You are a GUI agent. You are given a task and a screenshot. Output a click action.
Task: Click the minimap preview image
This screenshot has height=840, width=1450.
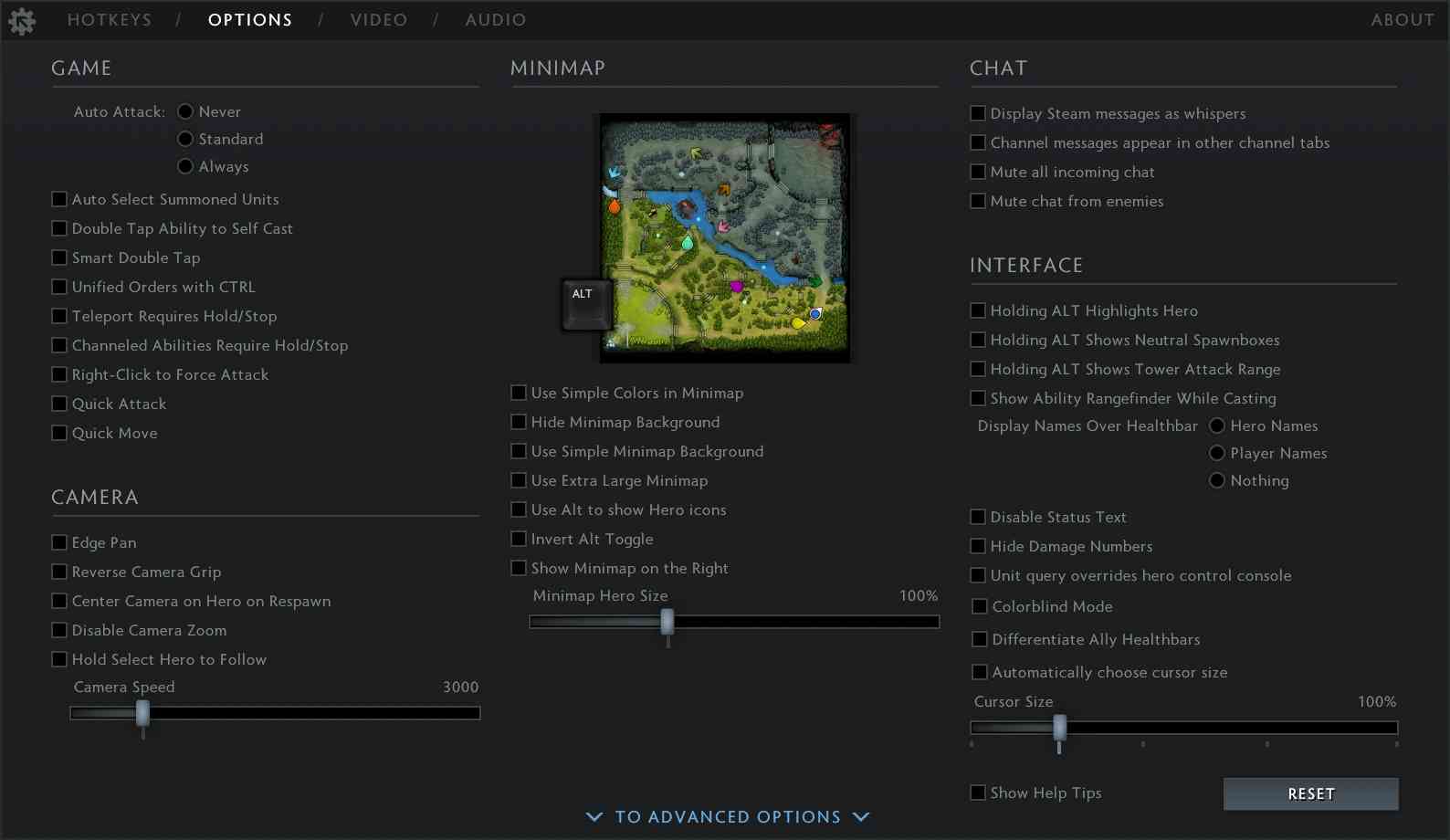(724, 237)
